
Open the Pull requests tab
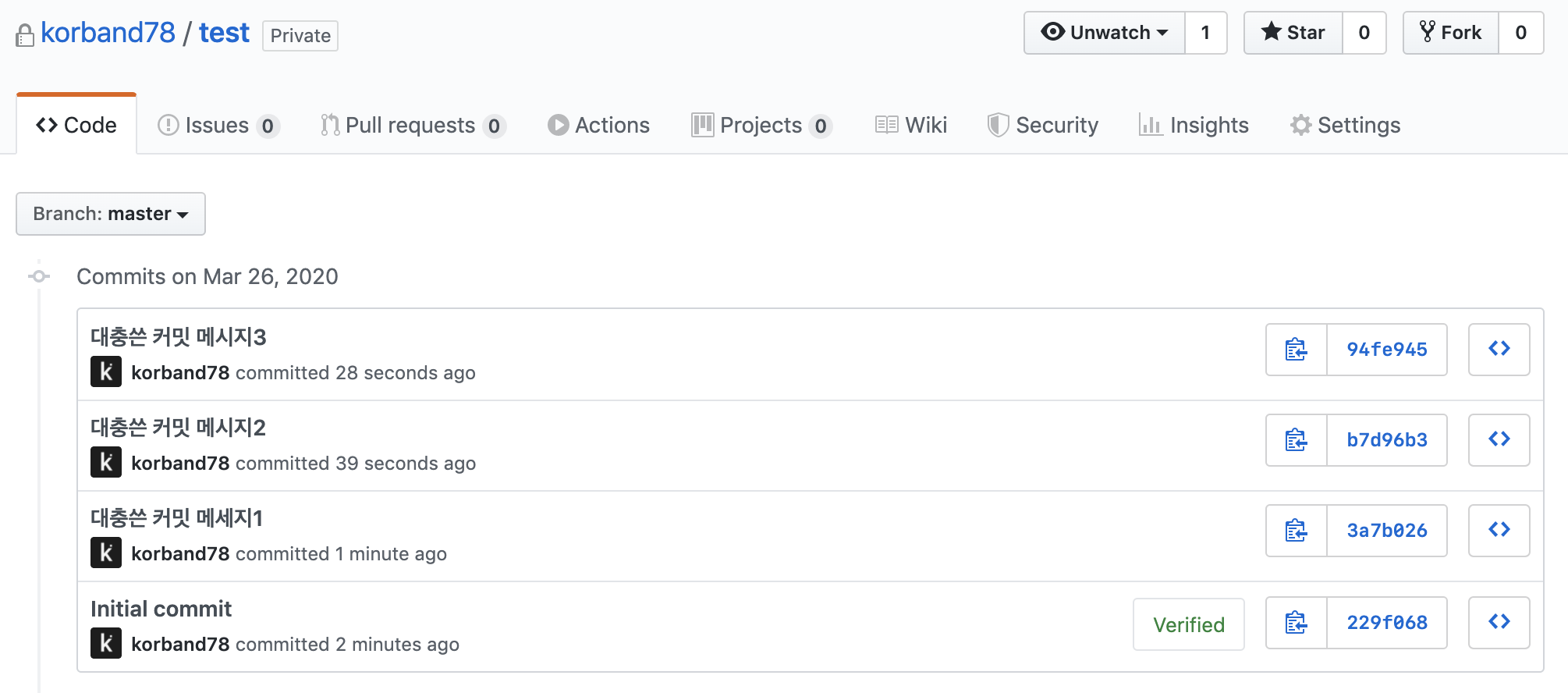pyautogui.click(x=413, y=126)
